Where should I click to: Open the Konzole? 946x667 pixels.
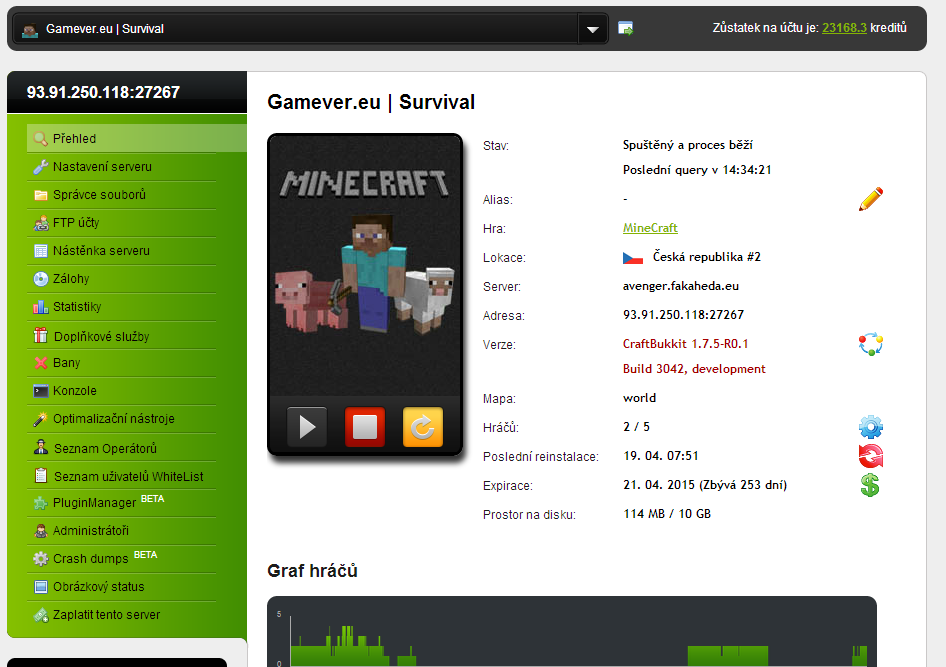click(121, 391)
